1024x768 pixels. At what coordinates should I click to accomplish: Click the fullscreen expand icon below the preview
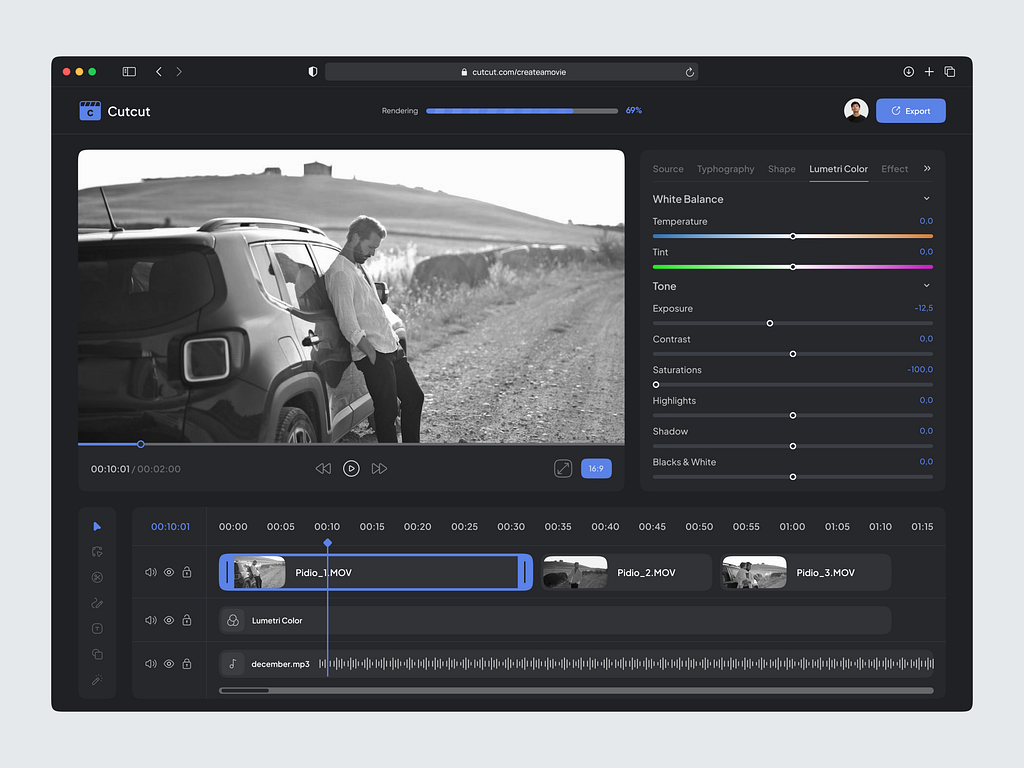click(x=563, y=468)
